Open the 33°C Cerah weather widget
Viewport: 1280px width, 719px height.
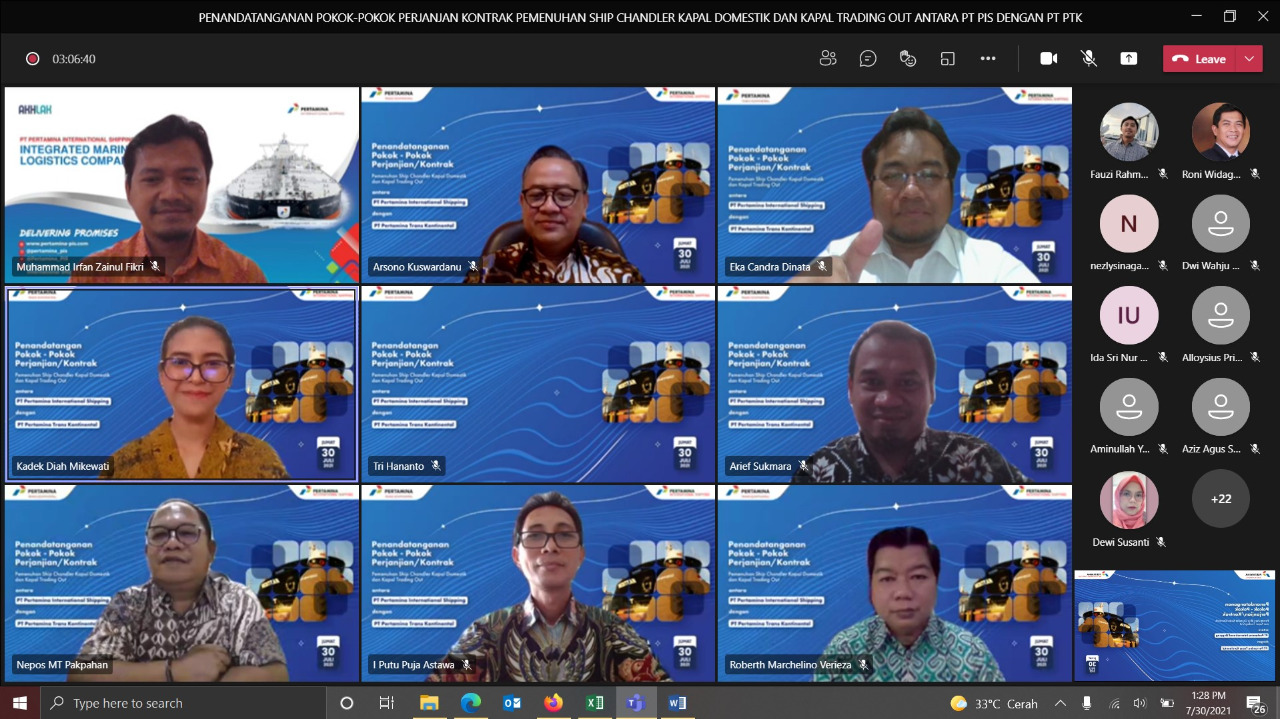pyautogui.click(x=994, y=703)
